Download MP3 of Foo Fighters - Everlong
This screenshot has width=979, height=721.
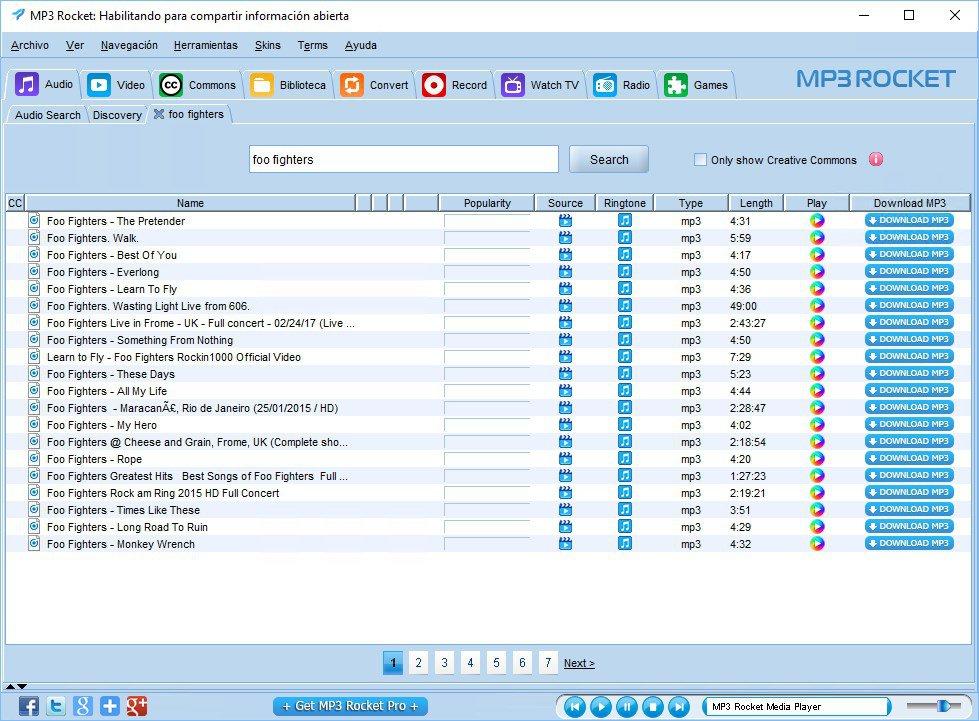pos(909,272)
